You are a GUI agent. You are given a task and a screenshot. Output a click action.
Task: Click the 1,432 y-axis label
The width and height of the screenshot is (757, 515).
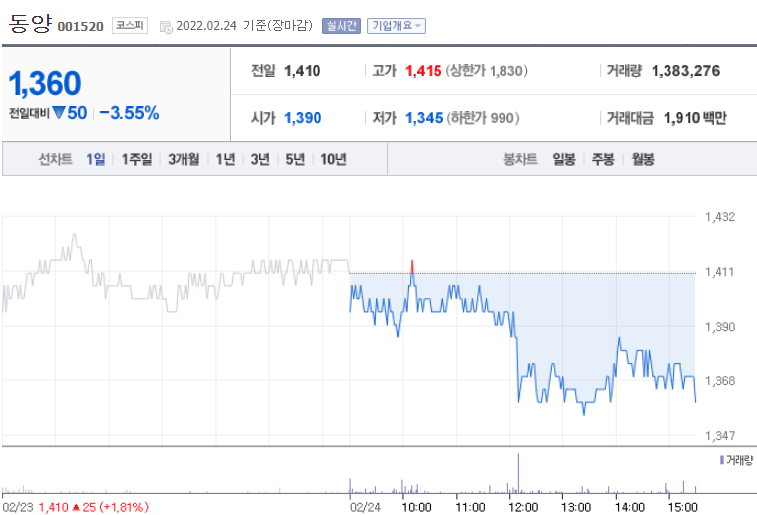[x=720, y=217]
